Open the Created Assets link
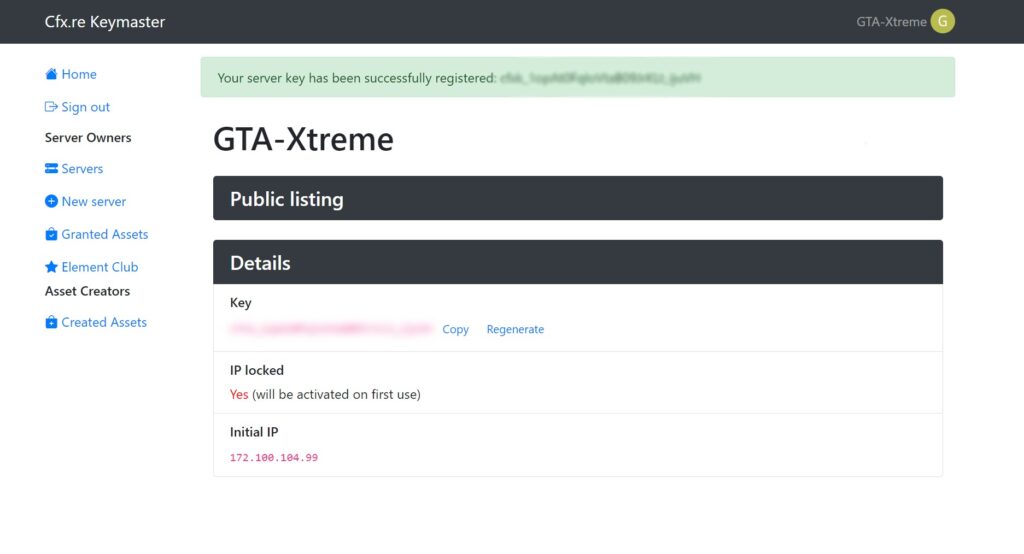Viewport: 1024px width, 554px height. pyautogui.click(x=104, y=322)
